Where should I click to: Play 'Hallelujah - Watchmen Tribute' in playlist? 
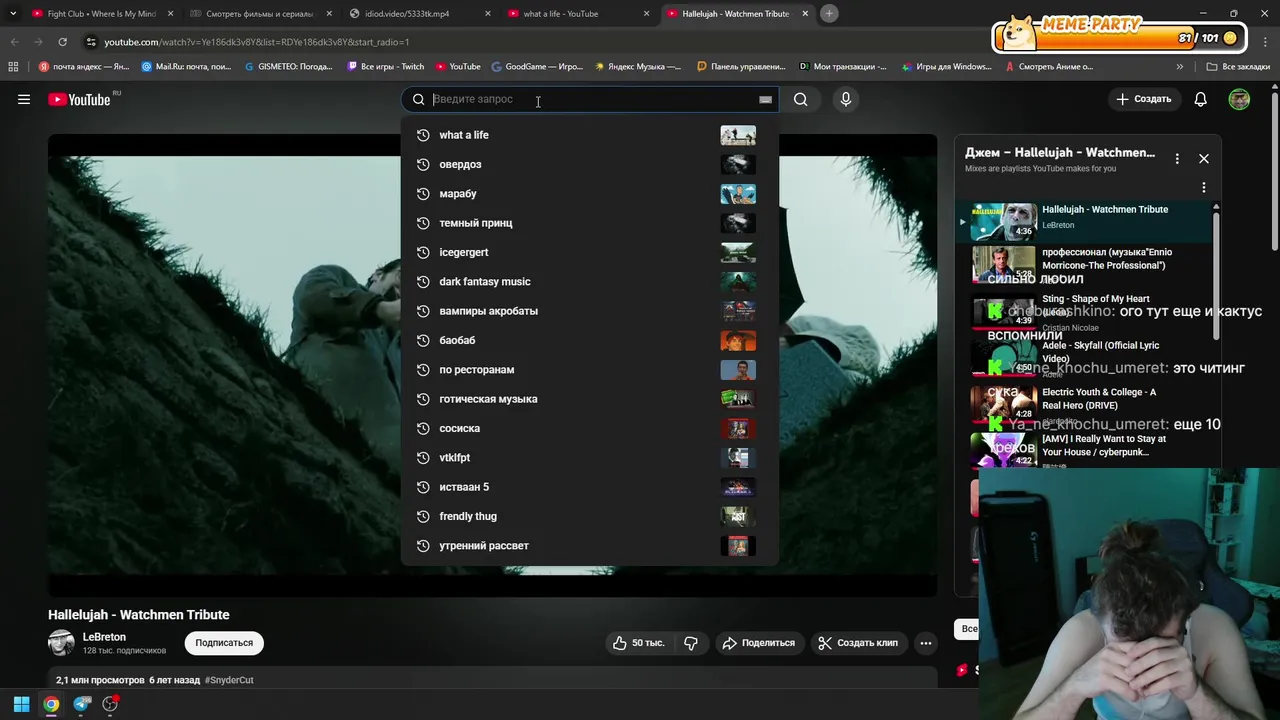[x=1084, y=220]
